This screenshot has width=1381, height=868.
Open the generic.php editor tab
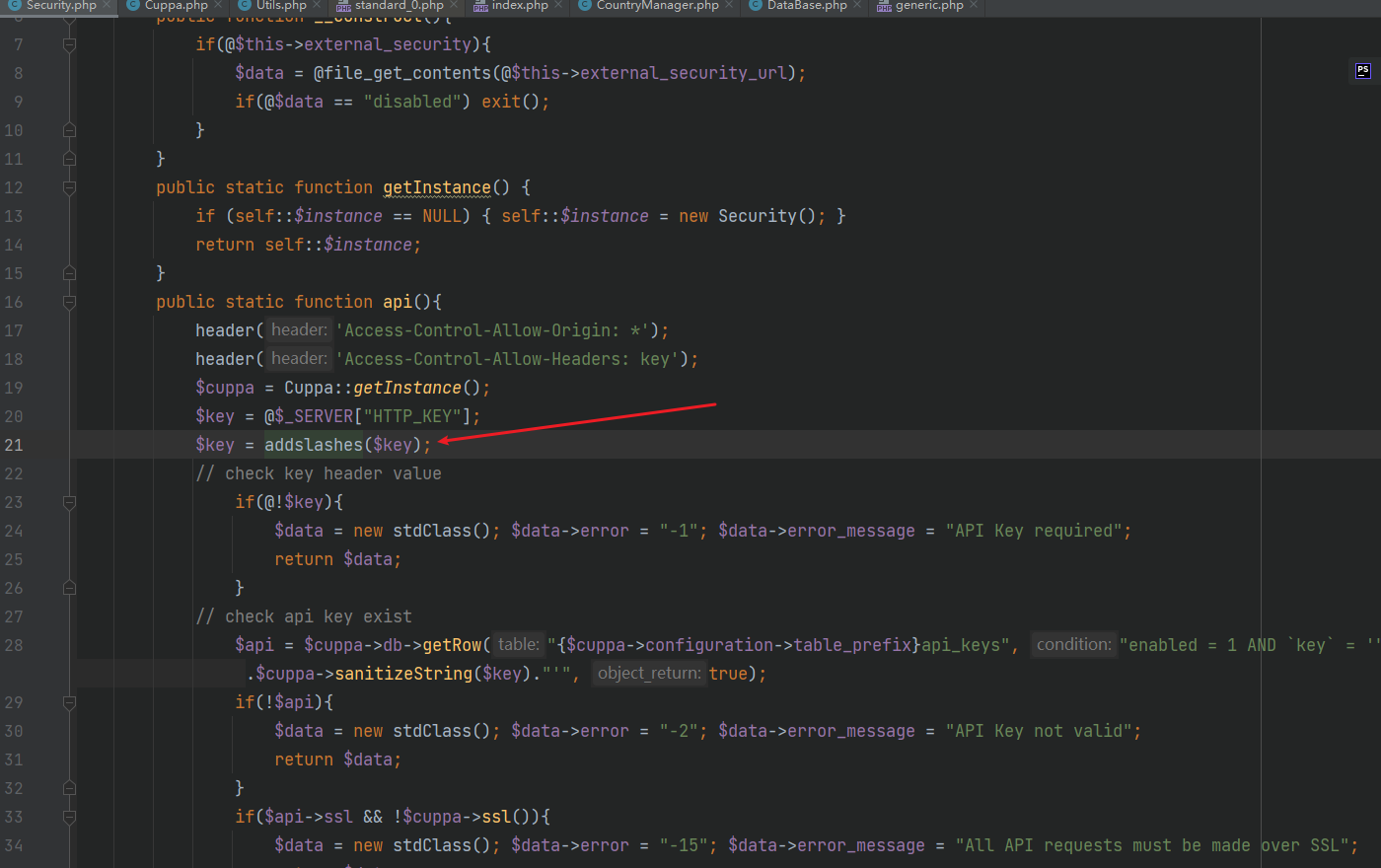coord(929,6)
